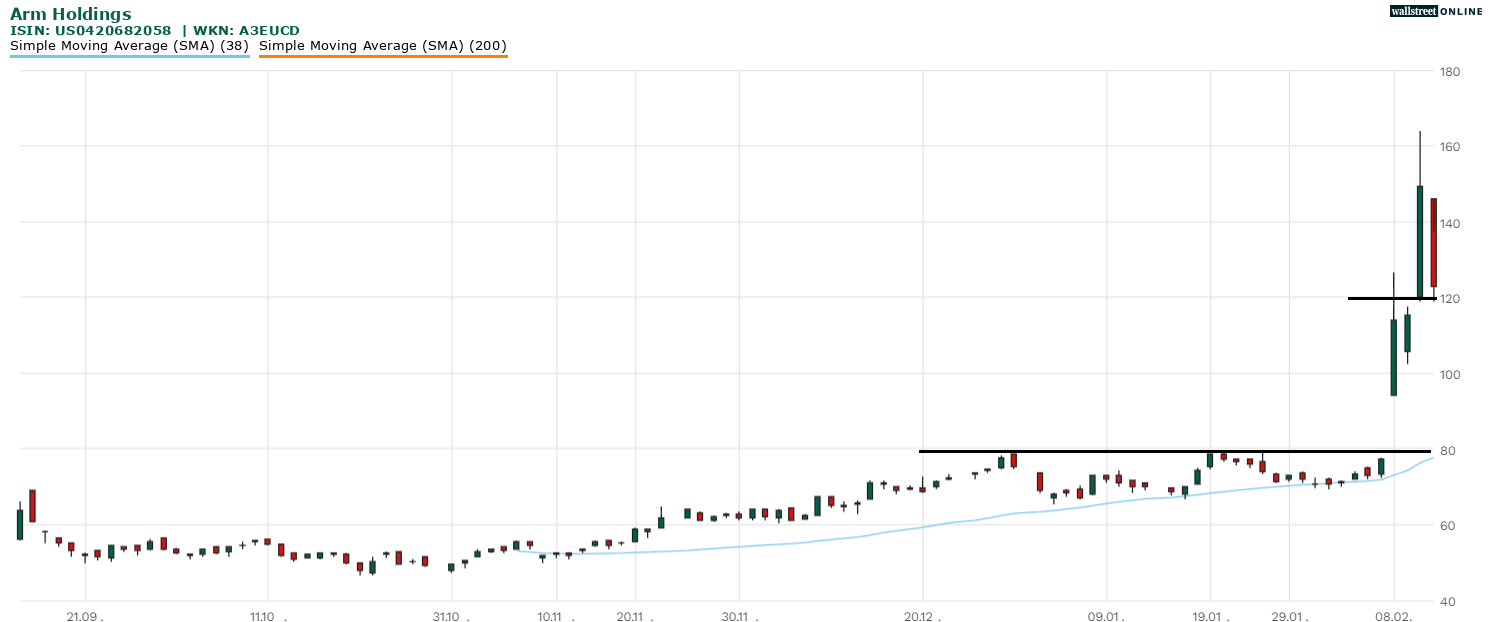The height and width of the screenshot is (622, 1490).
Task: Toggle the Simple Moving Average (SMA) (38) legend
Action: coord(129,45)
